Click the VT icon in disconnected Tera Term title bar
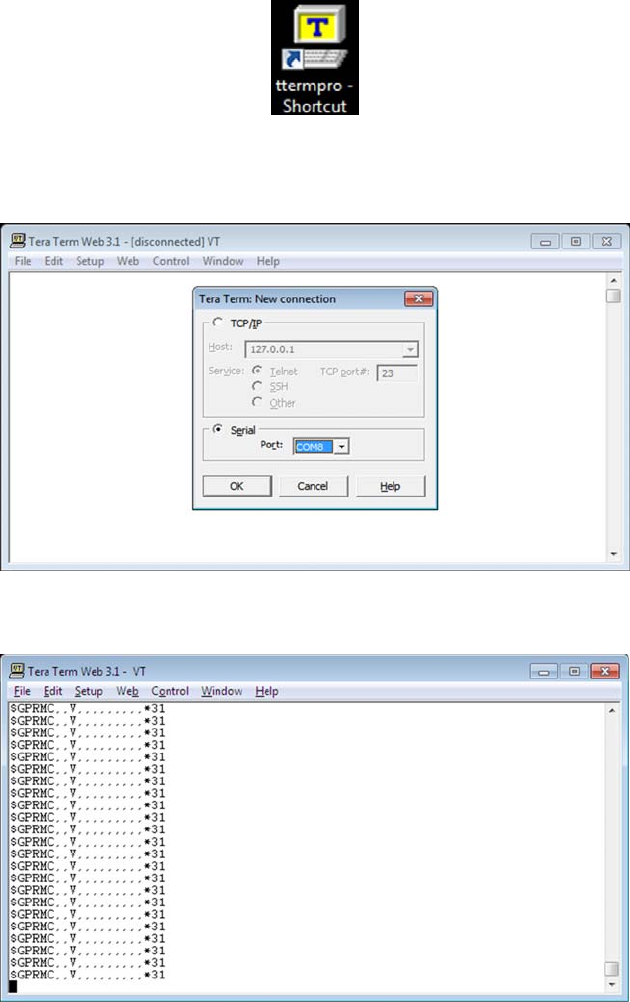The image size is (630, 1002). [x=17, y=241]
